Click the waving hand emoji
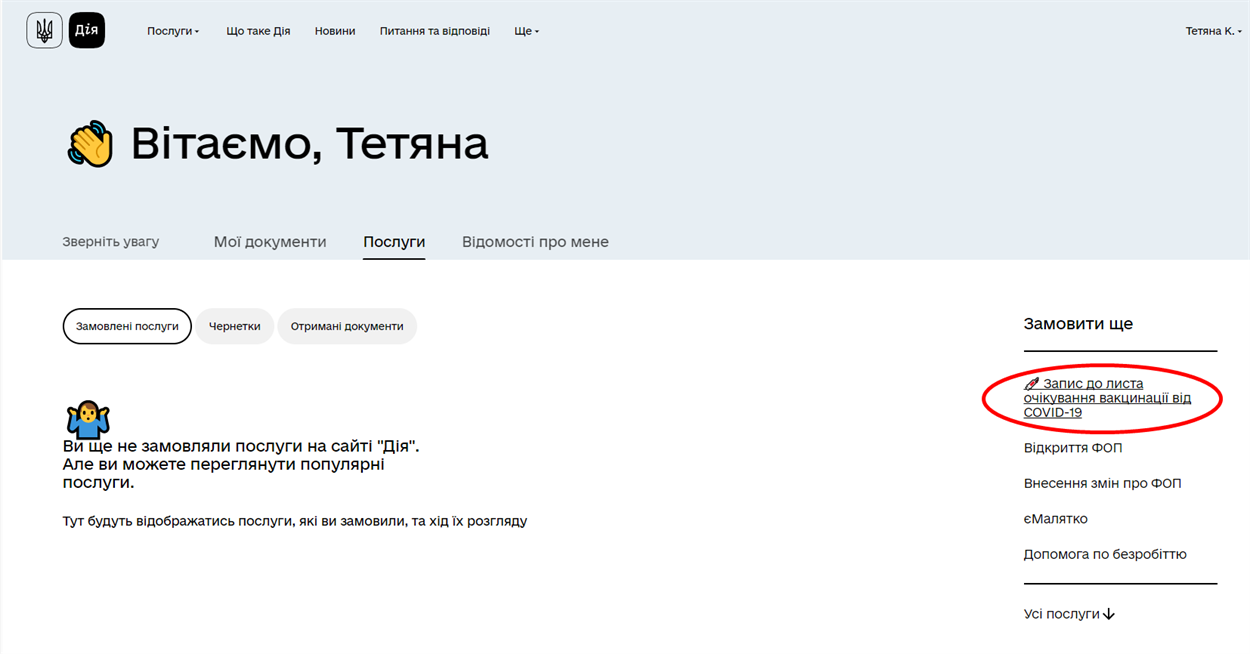Viewport: 1250px width, 654px height. coord(91,144)
